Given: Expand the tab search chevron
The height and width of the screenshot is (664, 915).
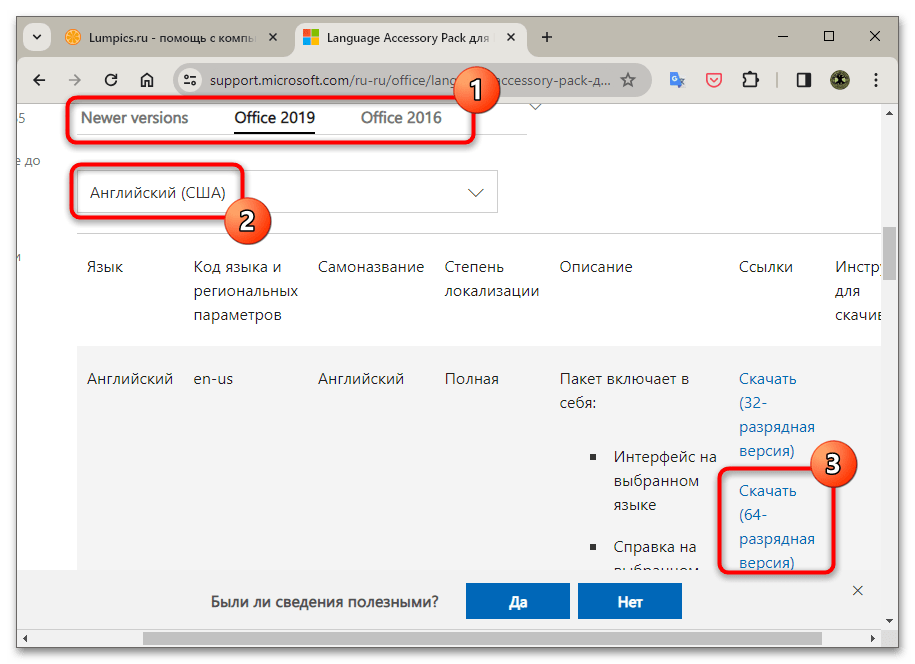Looking at the screenshot, I should [38, 37].
